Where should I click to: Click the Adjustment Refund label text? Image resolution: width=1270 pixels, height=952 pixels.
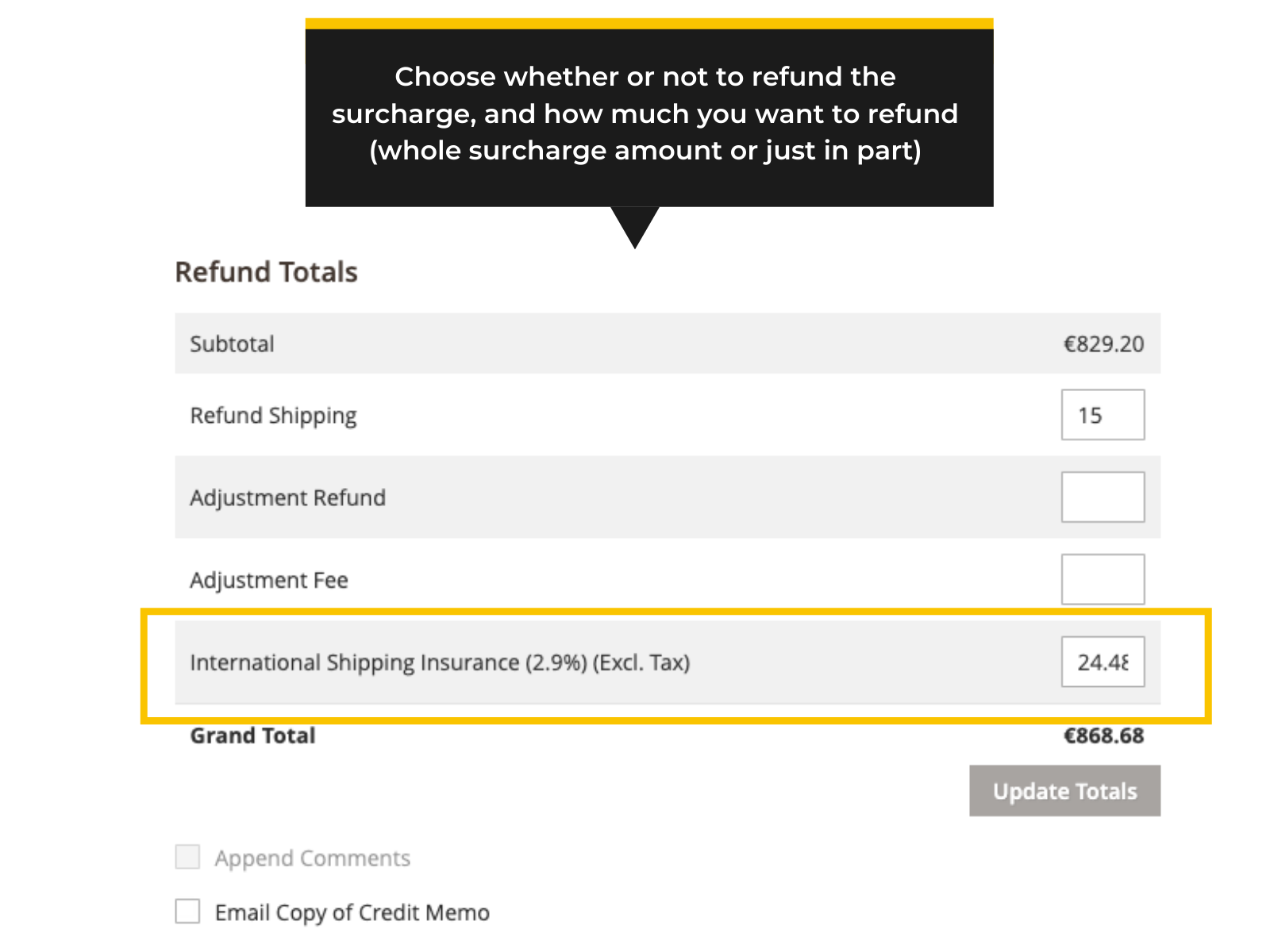[287, 498]
